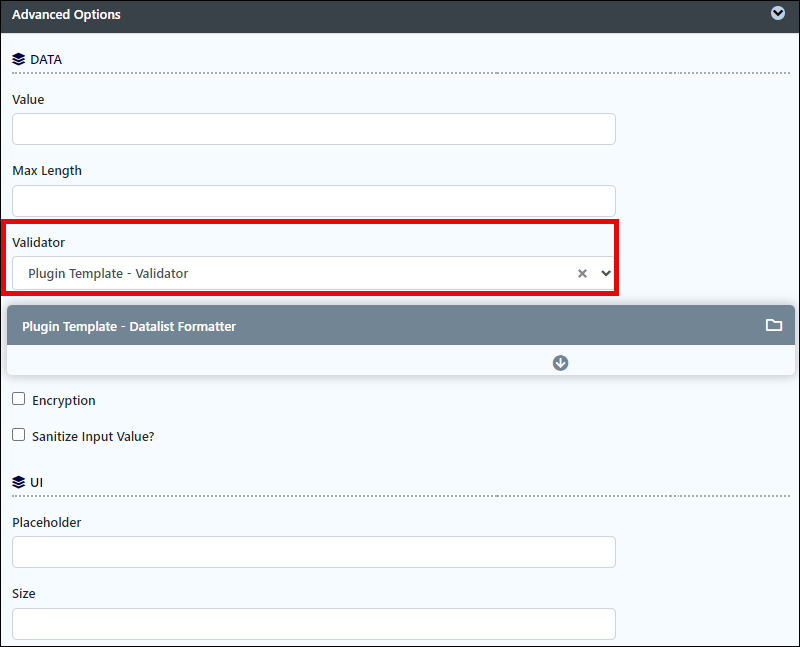Click the Size input field
800x647 pixels.
pos(314,624)
